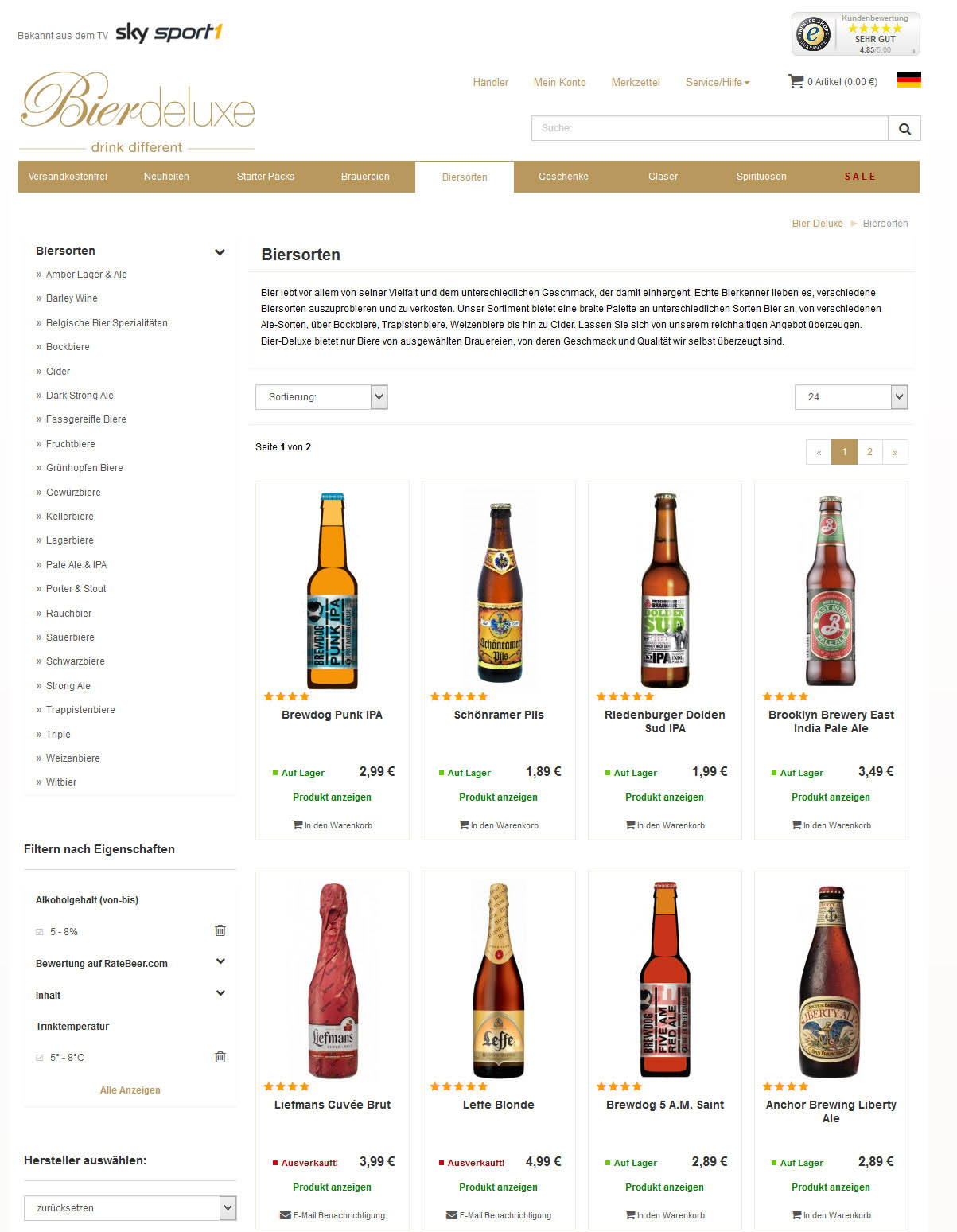Open the Neuheiten tab
Viewport: 957px width, 1232px height.
pyautogui.click(x=166, y=177)
